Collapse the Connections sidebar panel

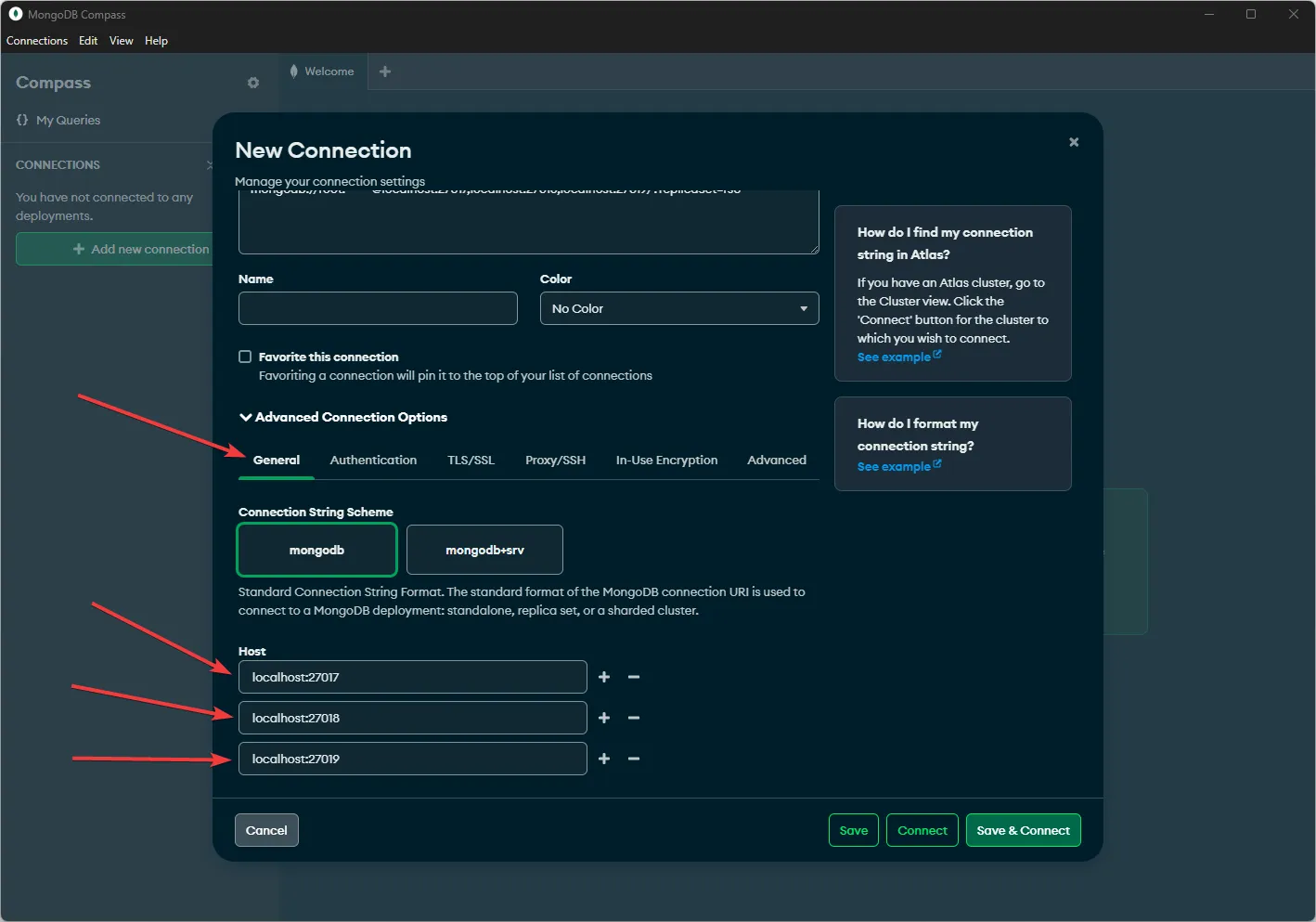click(x=211, y=164)
